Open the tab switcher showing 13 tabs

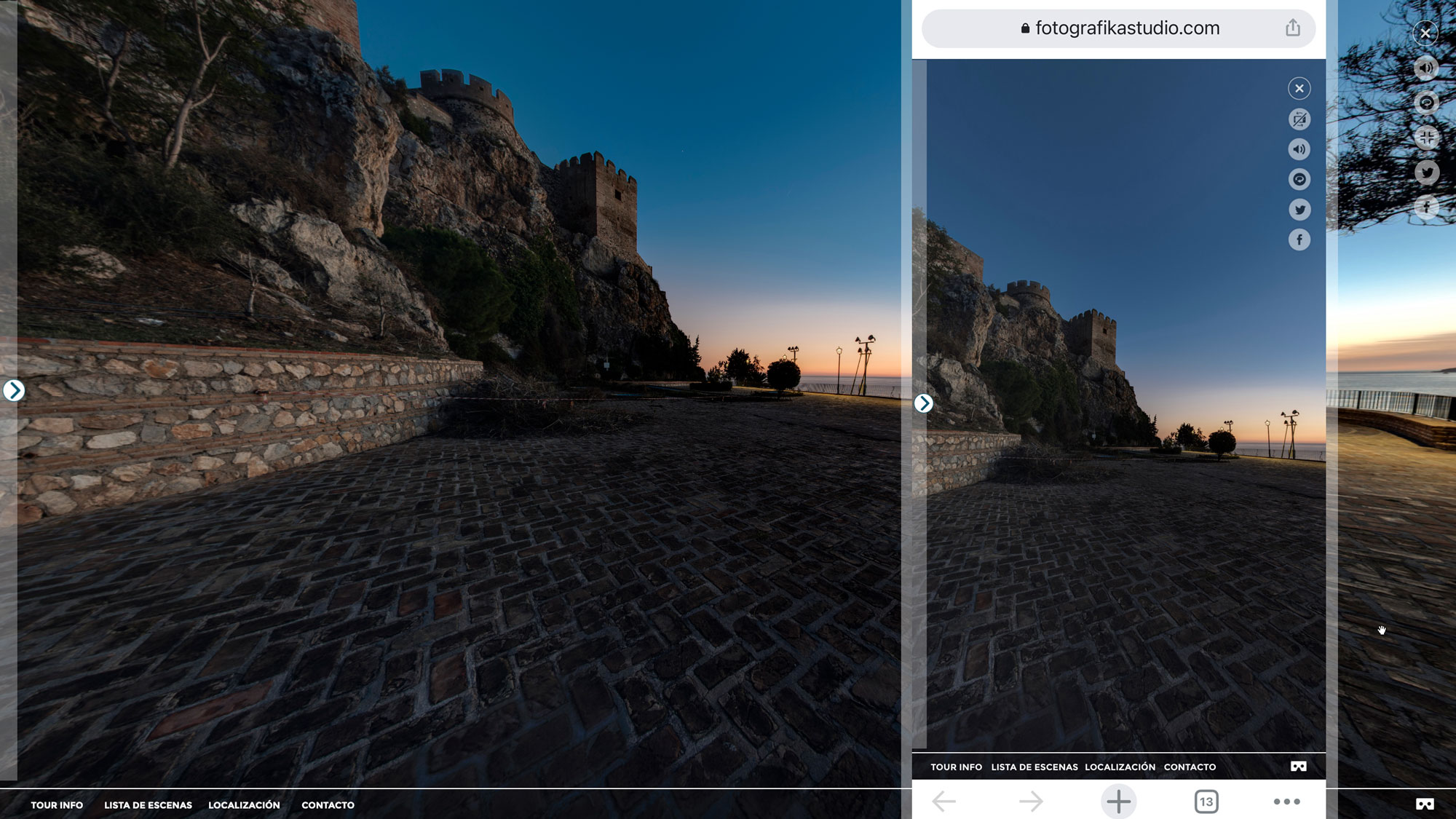pyautogui.click(x=1206, y=802)
